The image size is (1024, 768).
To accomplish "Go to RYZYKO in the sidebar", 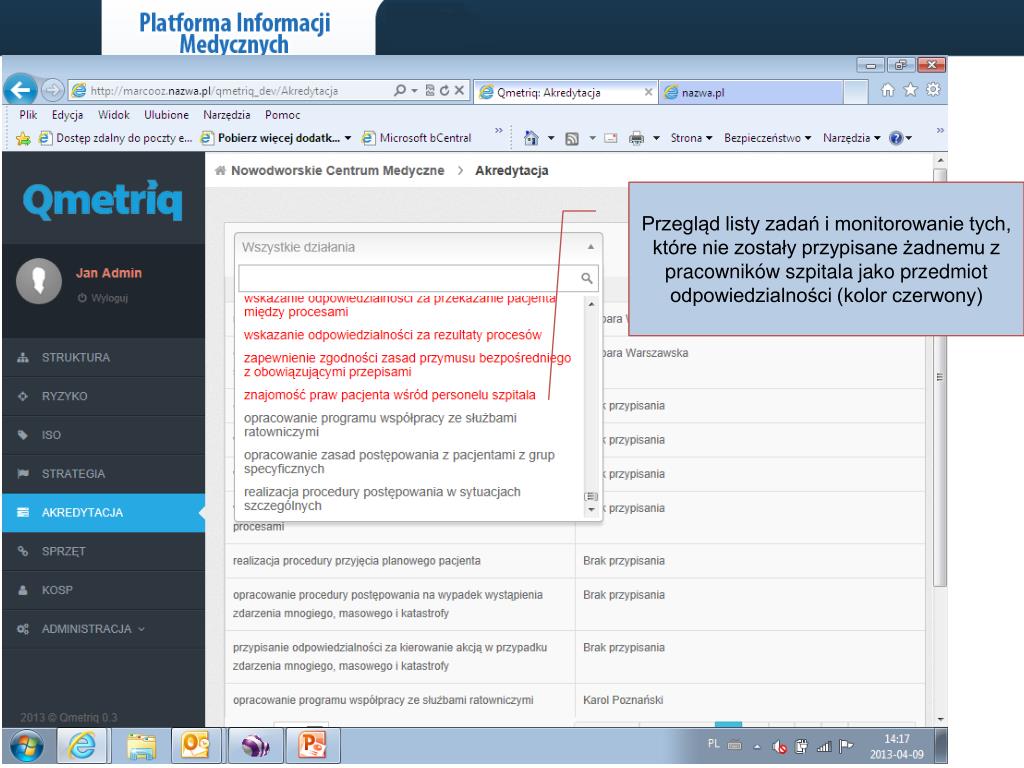I will pyautogui.click(x=103, y=396).
